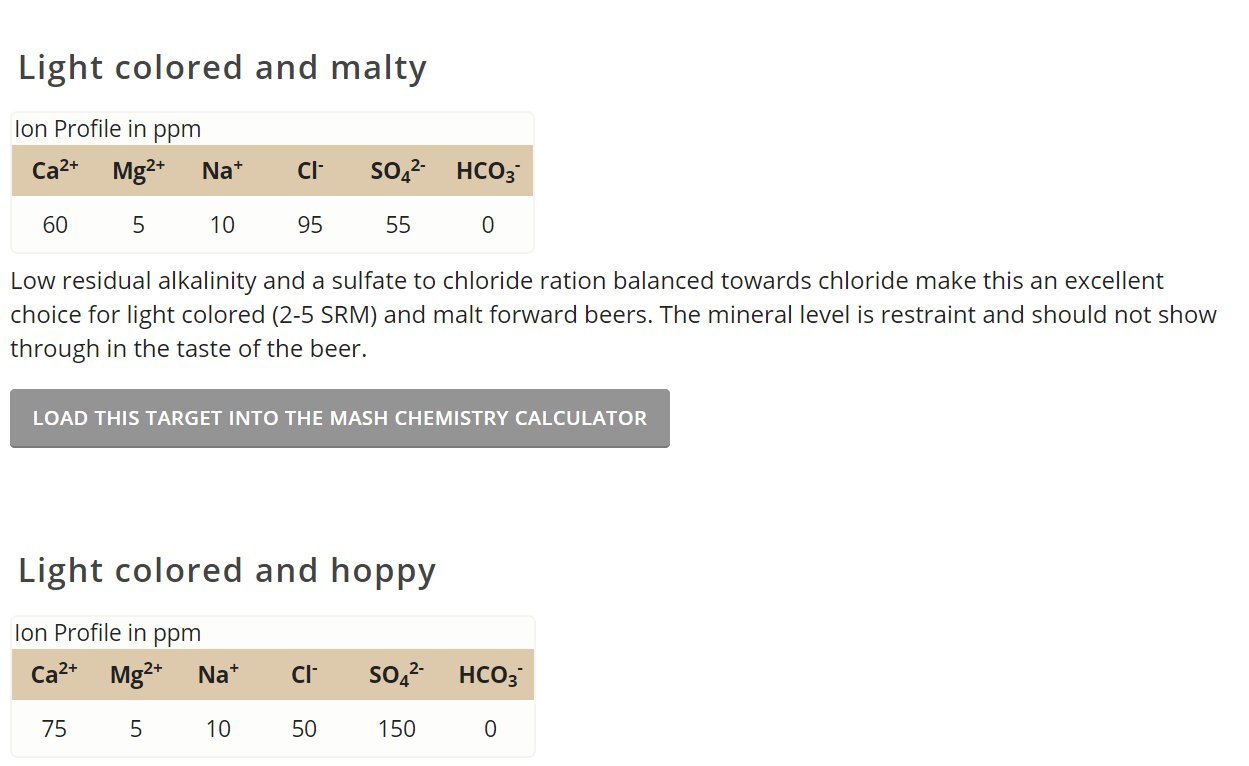This screenshot has height=766, width=1249.
Task: Click the sulfate value 55 cell
Action: coord(398,225)
